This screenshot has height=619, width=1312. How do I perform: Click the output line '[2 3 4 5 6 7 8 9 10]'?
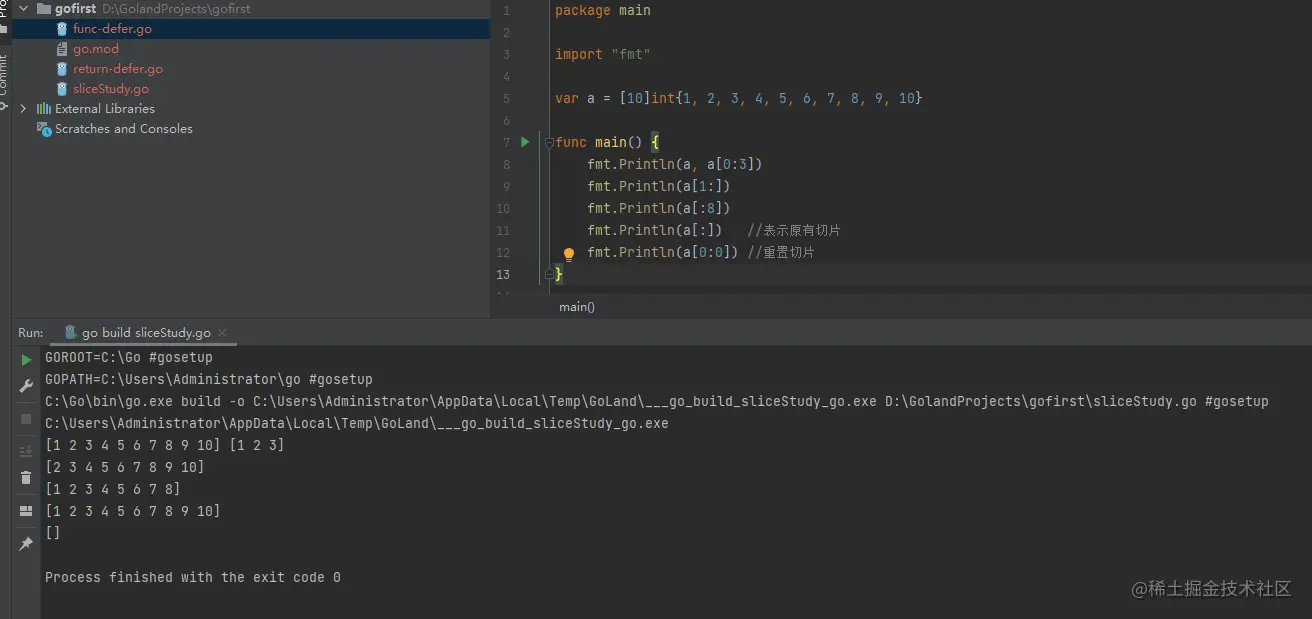[x=125, y=467]
